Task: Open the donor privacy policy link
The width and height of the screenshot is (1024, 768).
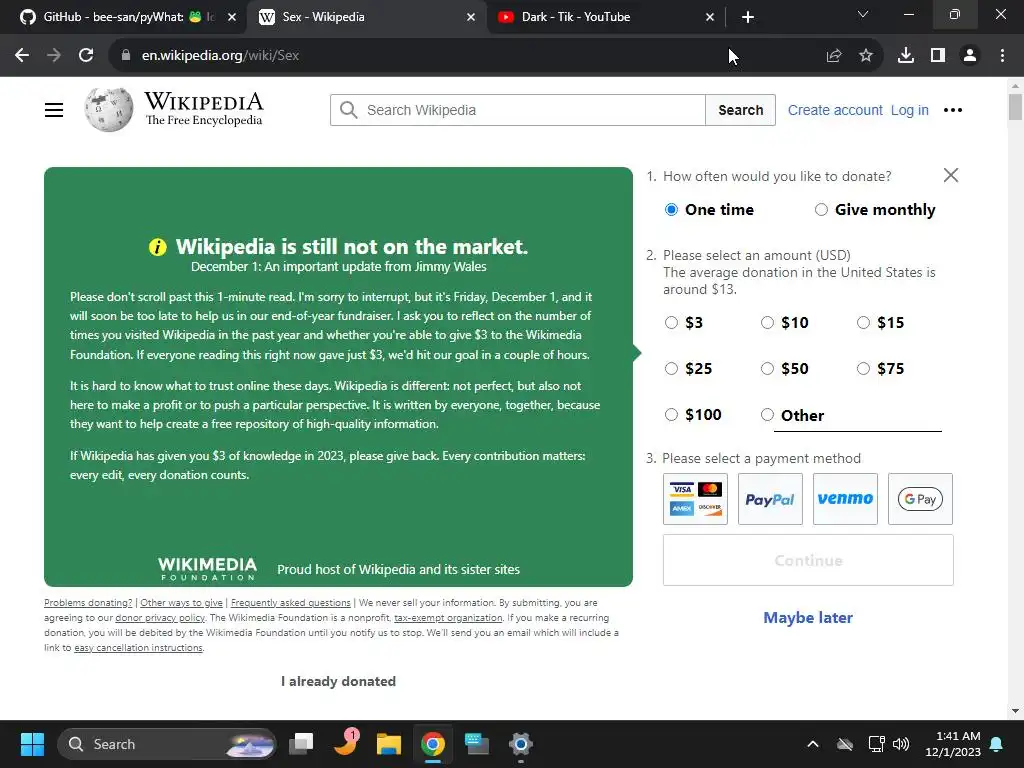Action: 160,618
